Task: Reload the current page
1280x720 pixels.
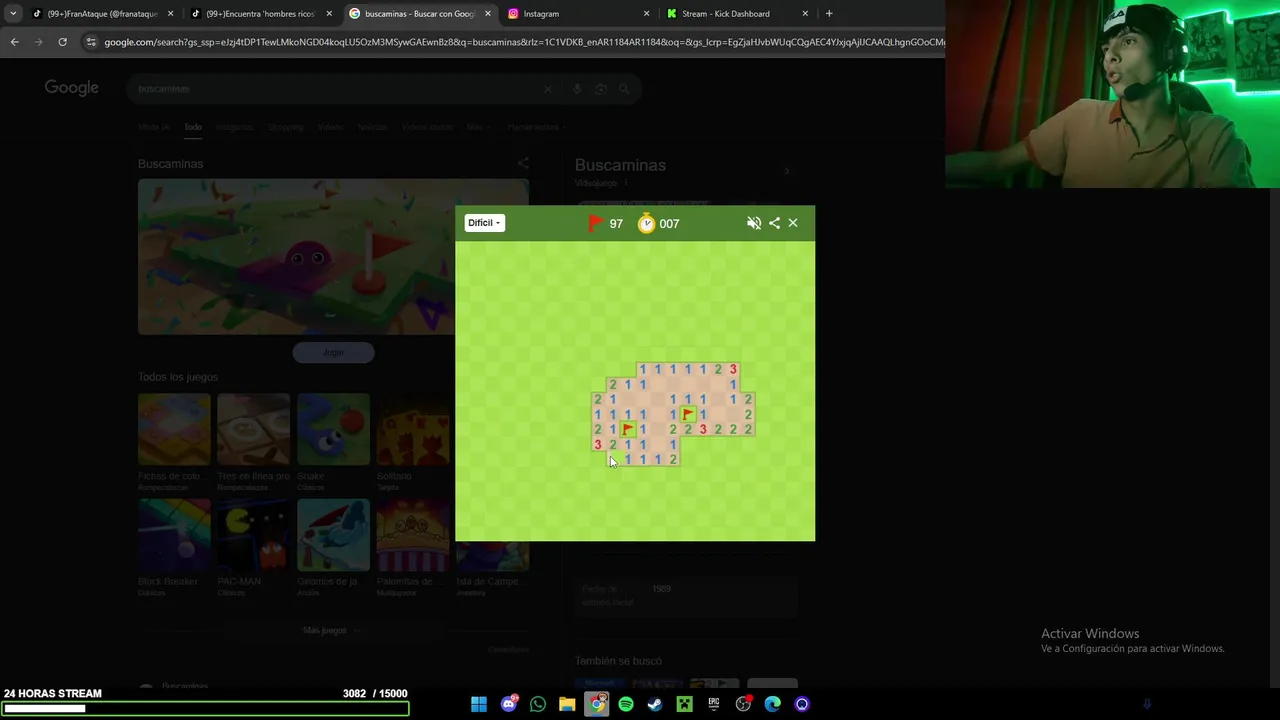Action: point(62,42)
